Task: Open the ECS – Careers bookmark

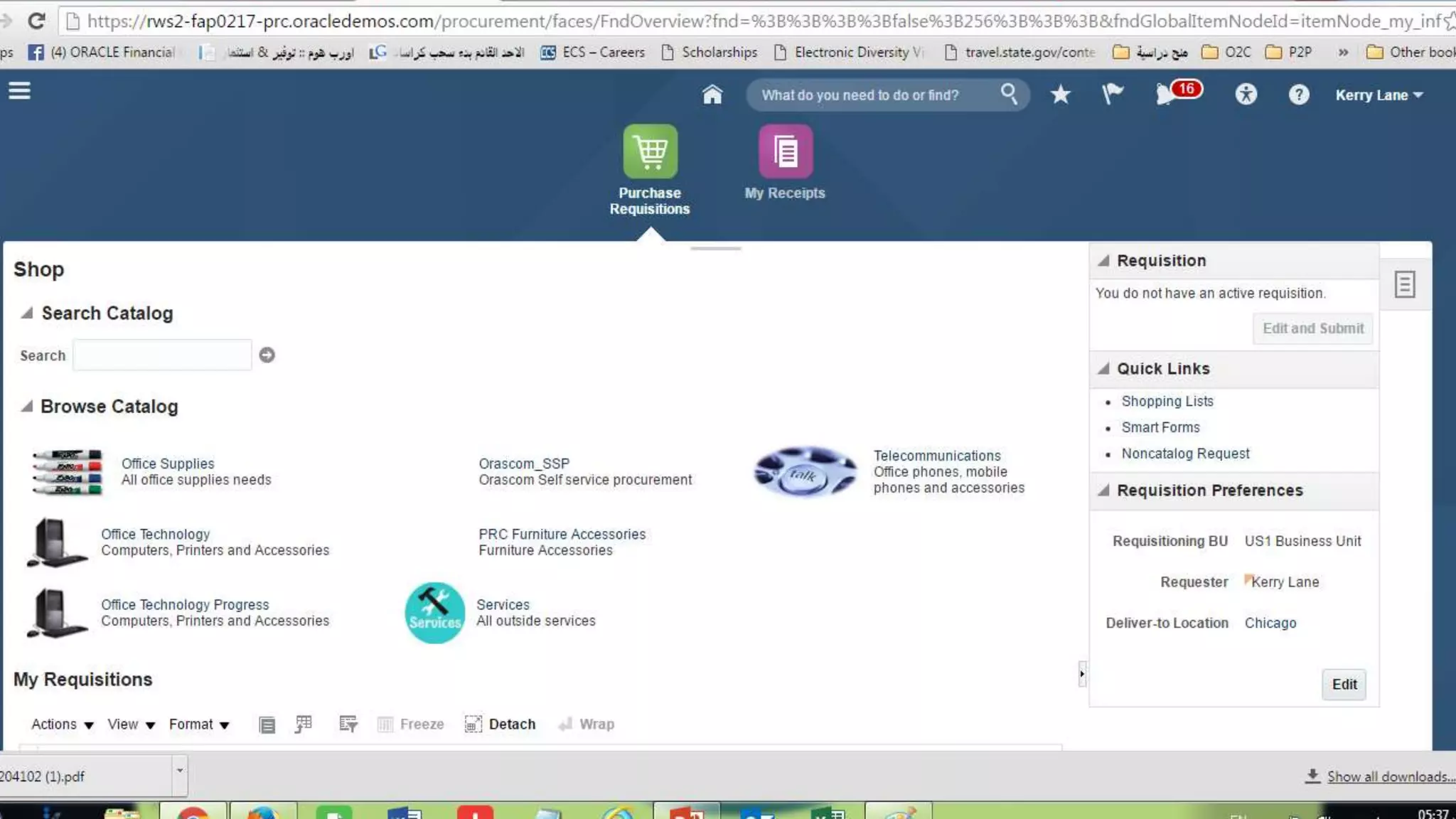Action: click(x=593, y=52)
